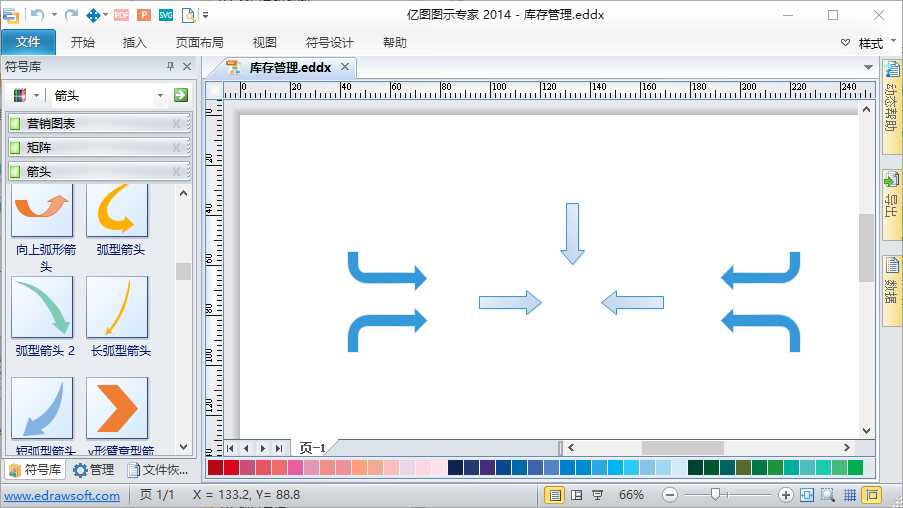The image size is (903, 508).
Task: Click the blue four-way move tool icon
Action: click(x=93, y=15)
